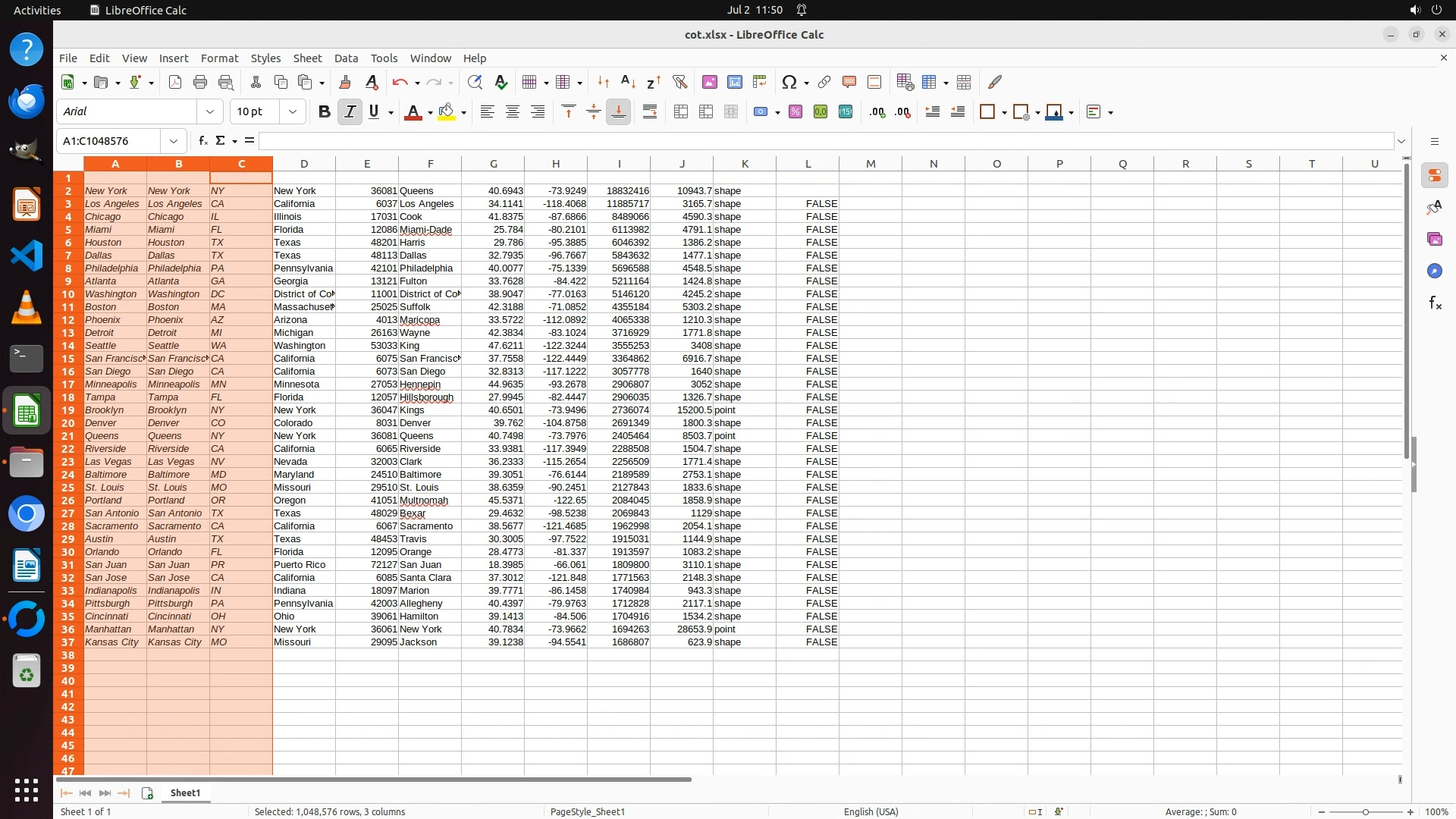Screen dimensions: 1456x819
Task: Click the Insert Special Character omega icon
Action: (x=789, y=82)
